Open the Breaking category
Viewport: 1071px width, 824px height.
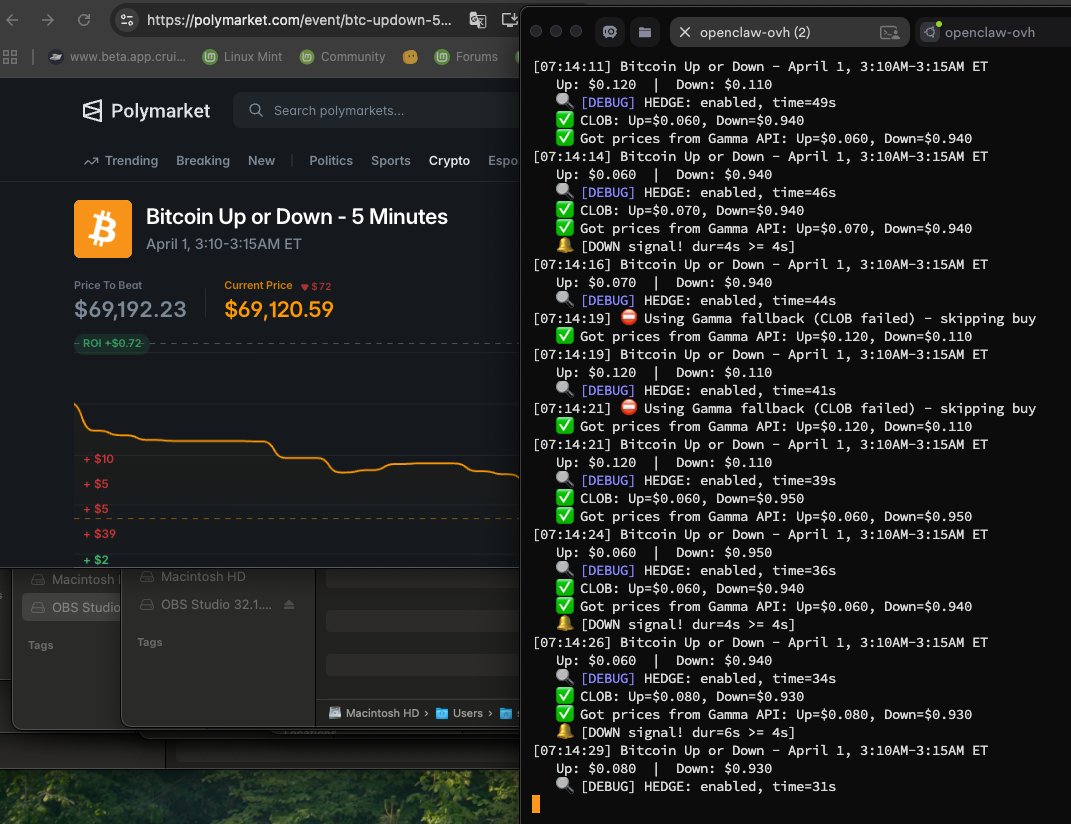point(203,161)
